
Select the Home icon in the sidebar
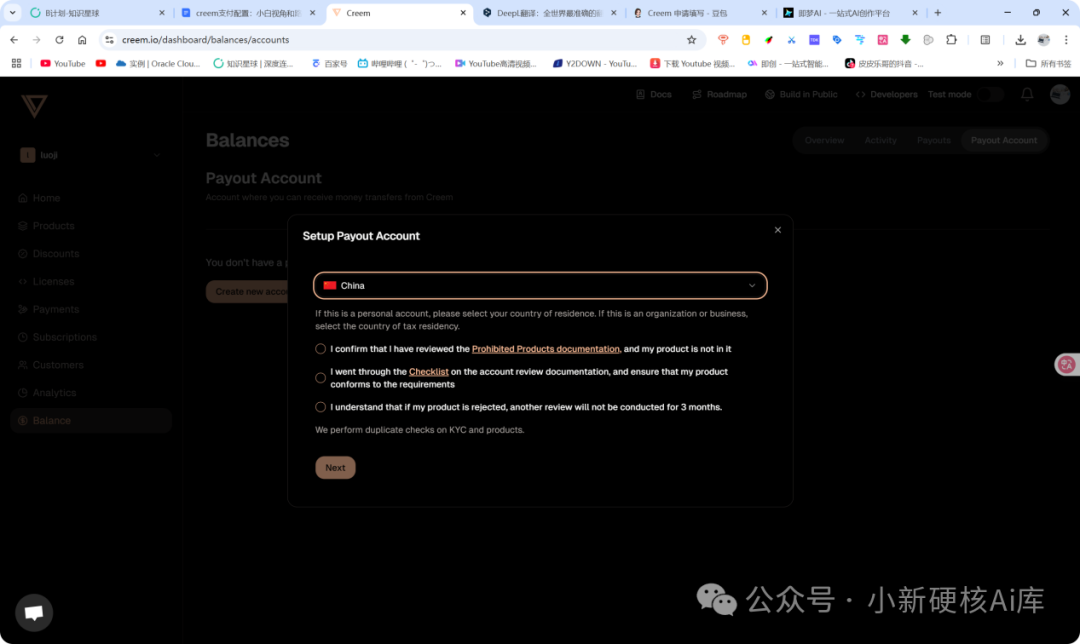pos(21,198)
